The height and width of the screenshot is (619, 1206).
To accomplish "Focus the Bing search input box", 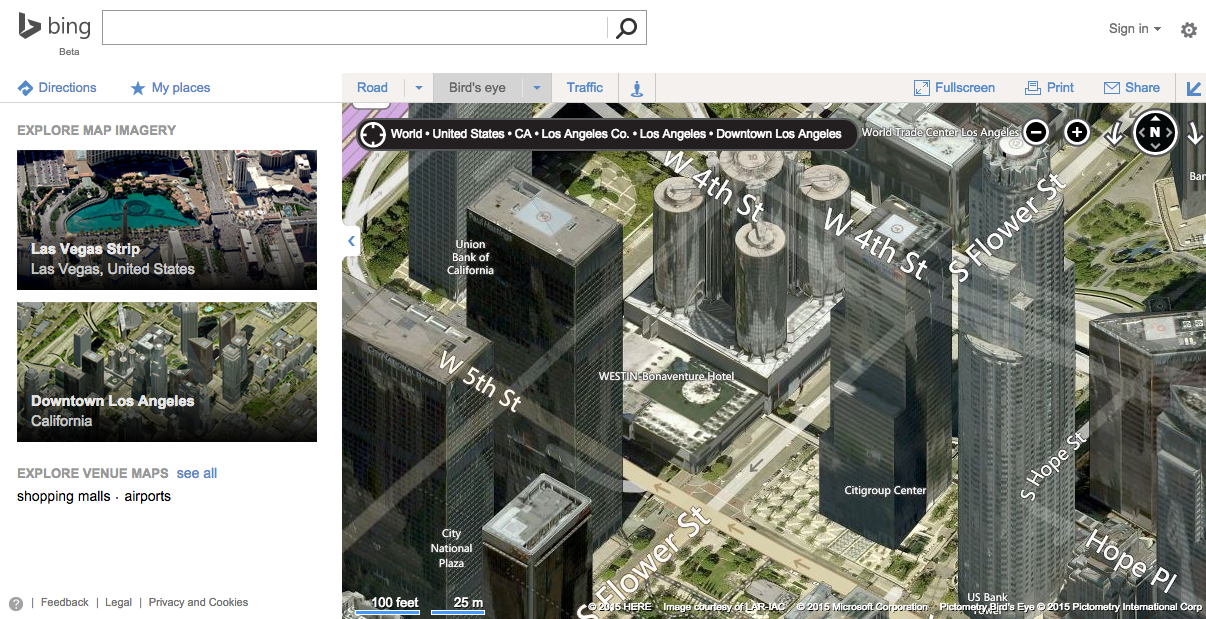I will 355,28.
